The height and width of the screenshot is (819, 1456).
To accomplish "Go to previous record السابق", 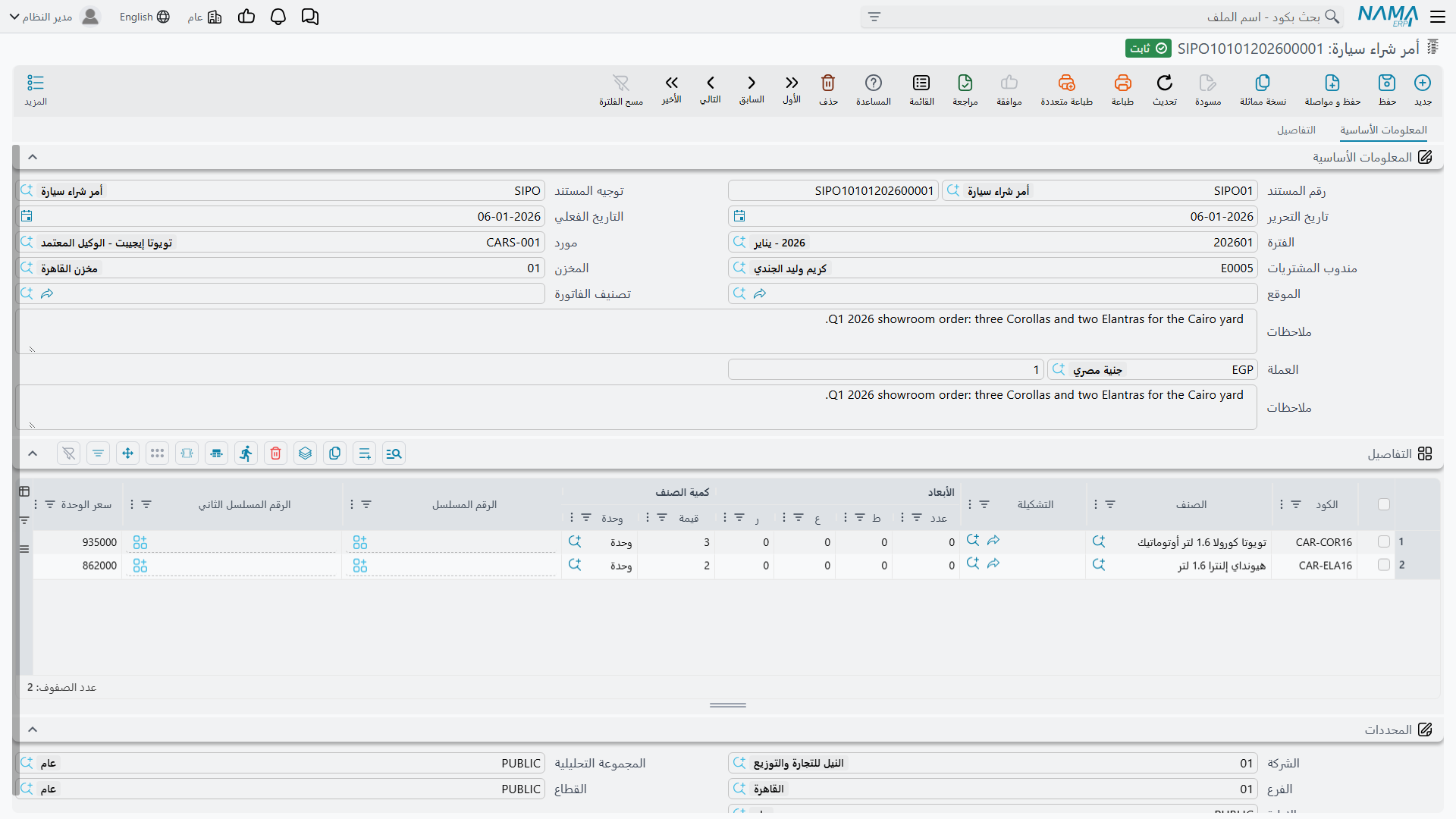I will [x=752, y=89].
